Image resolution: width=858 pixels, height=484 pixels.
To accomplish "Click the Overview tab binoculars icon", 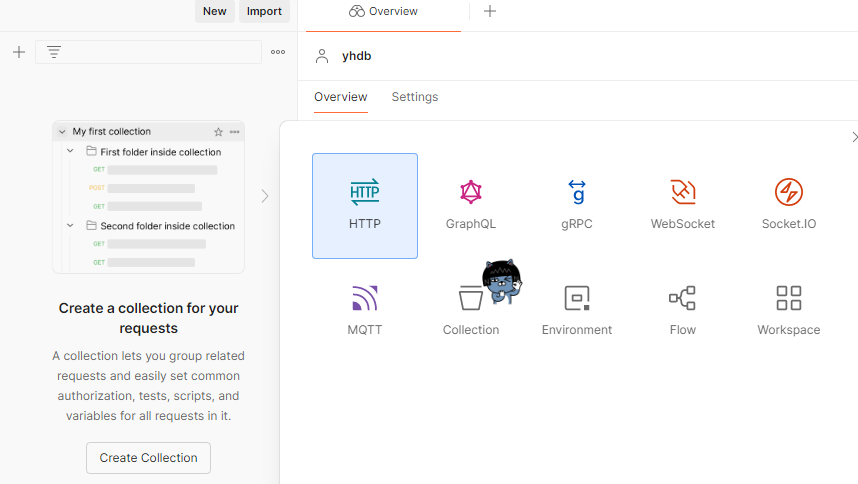I will (x=357, y=11).
